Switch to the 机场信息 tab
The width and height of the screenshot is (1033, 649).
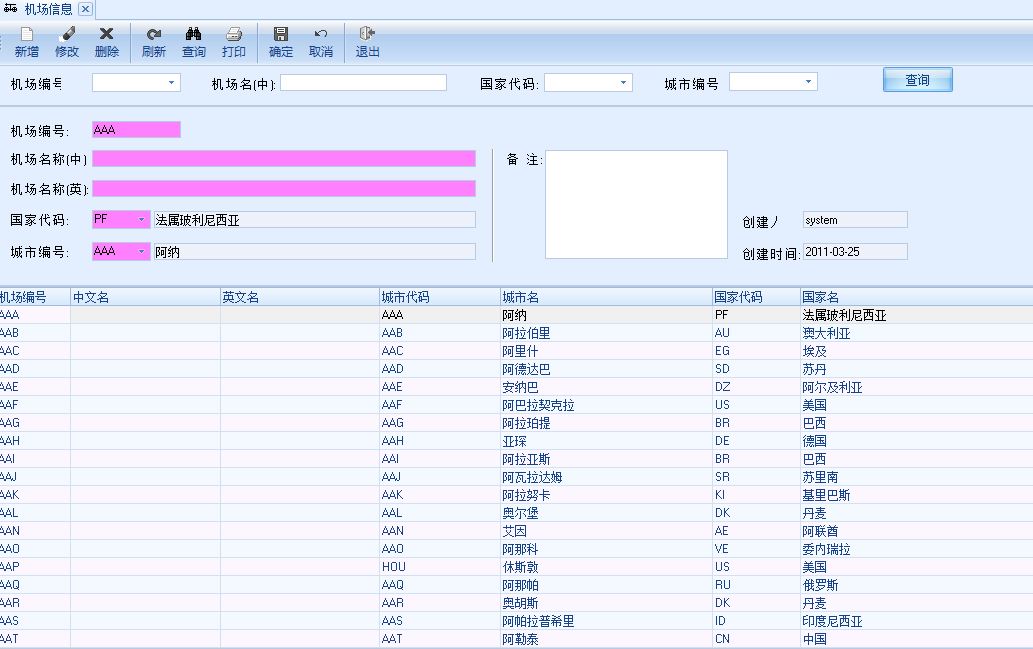(47, 9)
